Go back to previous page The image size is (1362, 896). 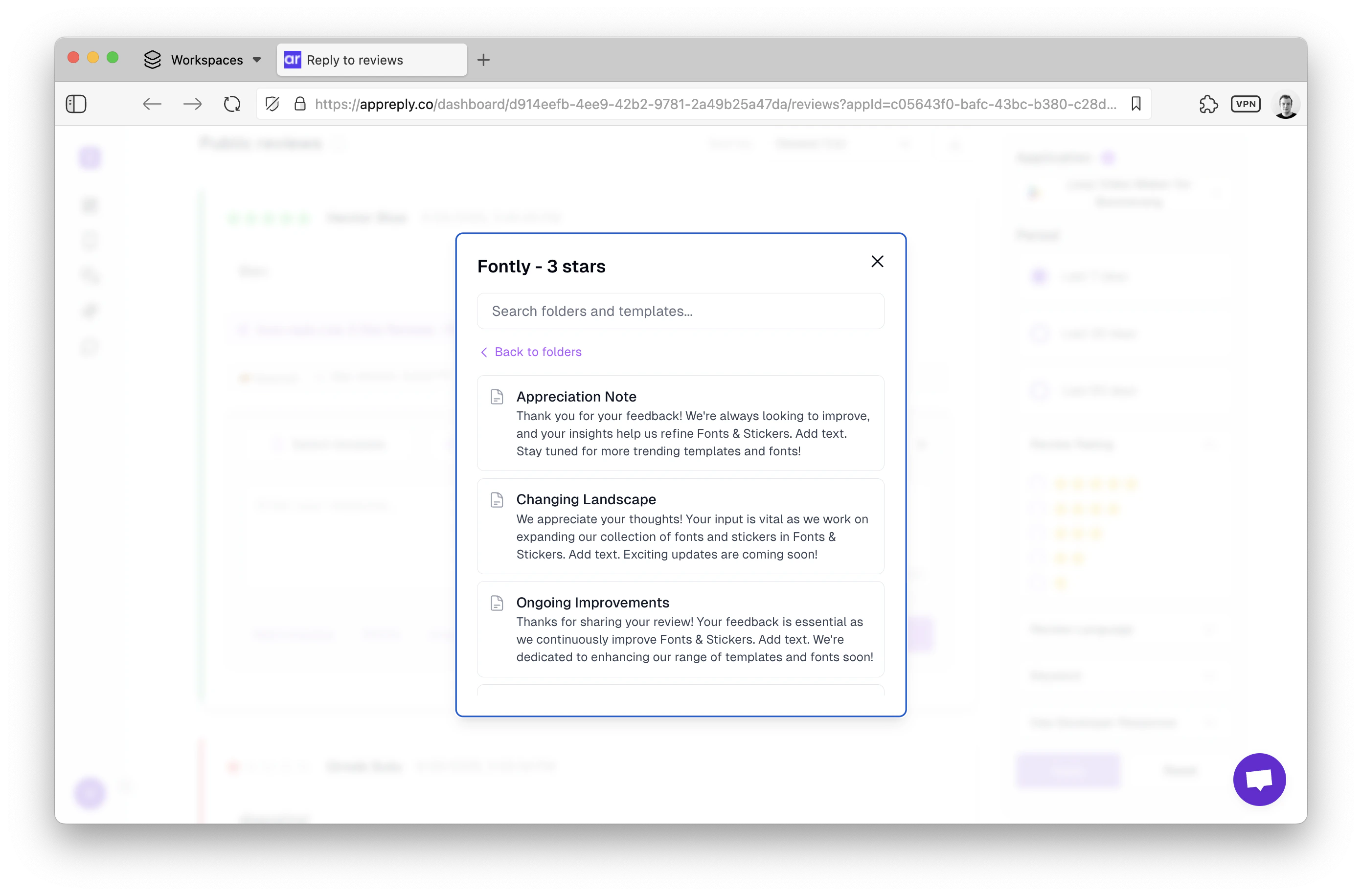152,104
